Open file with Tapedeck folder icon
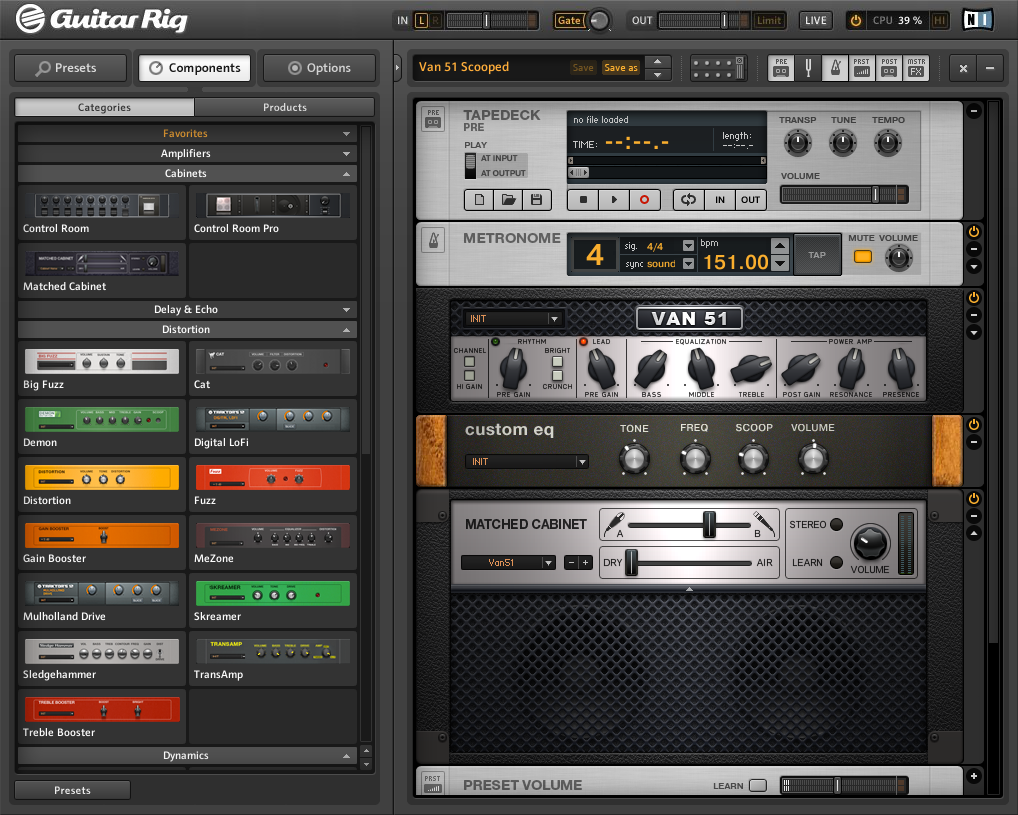The height and width of the screenshot is (815, 1018). click(508, 200)
